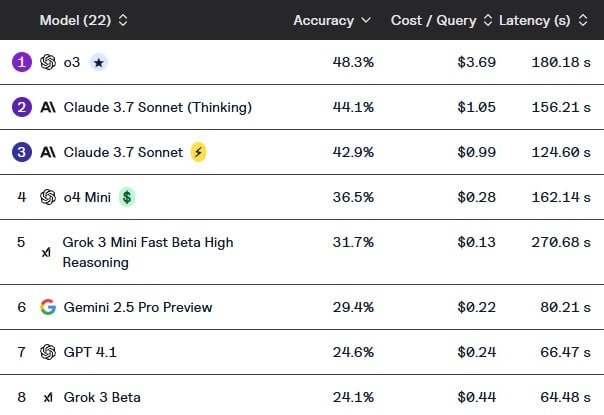Click the green dollar badge next to o4 Mini
The image size is (604, 415).
coord(127,197)
